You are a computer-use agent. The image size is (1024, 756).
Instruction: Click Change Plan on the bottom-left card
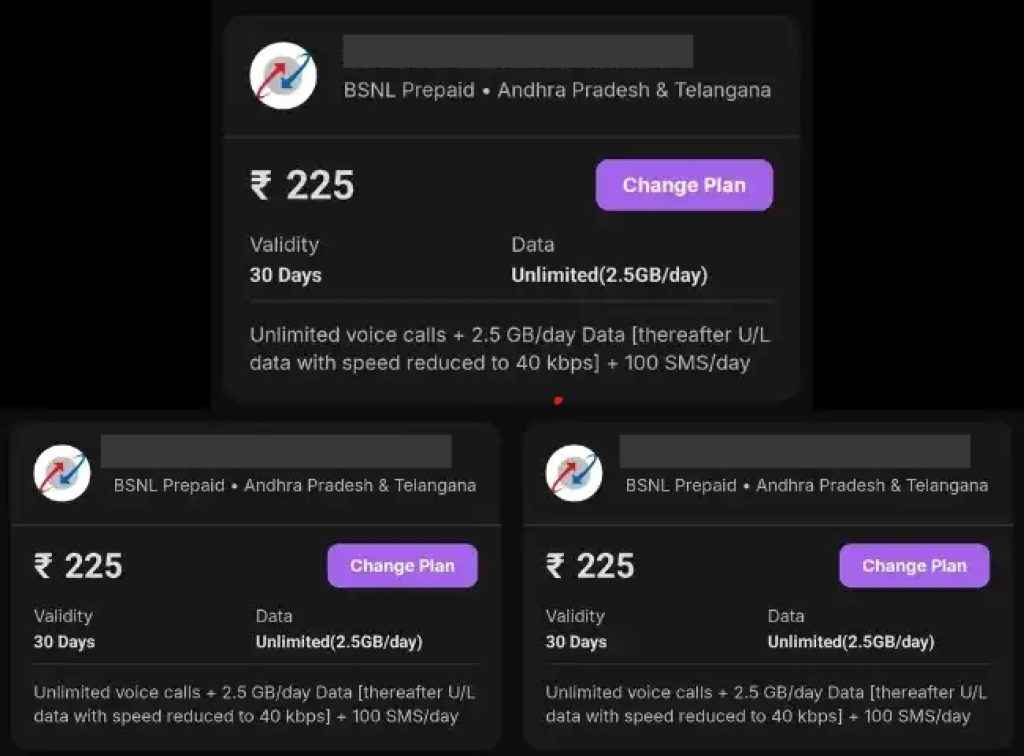pyautogui.click(x=402, y=565)
